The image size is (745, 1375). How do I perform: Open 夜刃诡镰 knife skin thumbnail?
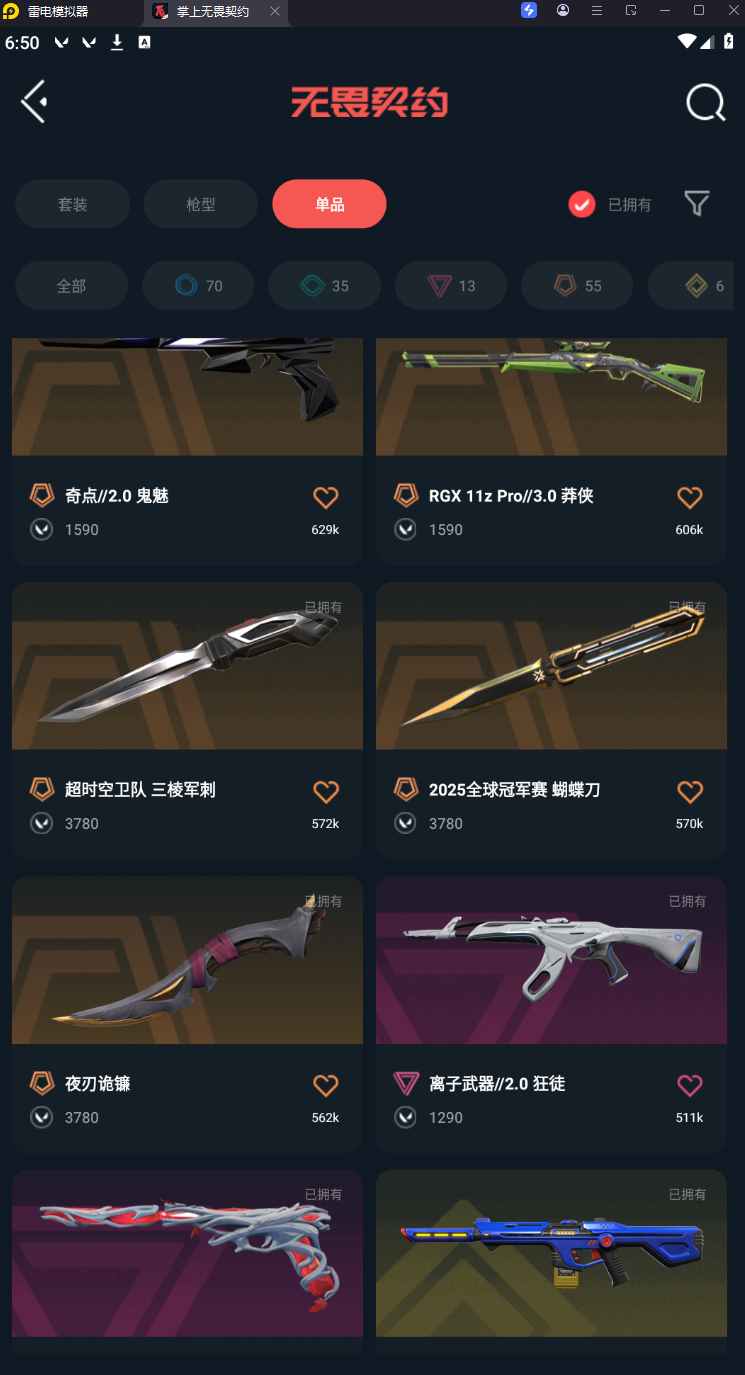pos(187,960)
